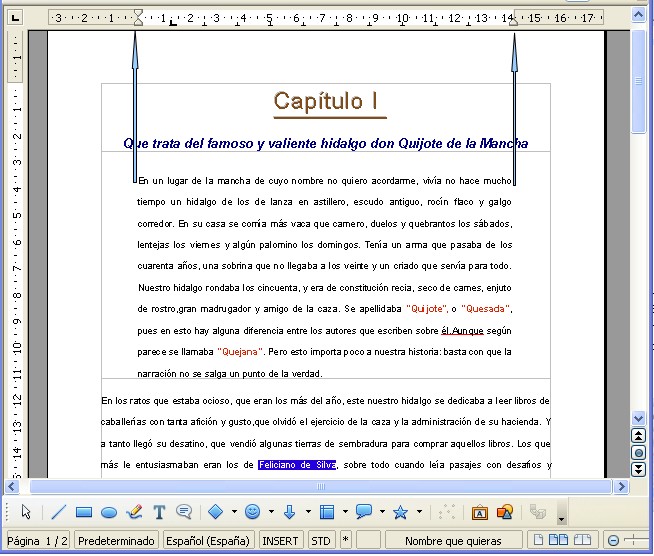Click the horizontal scrollbar right arrow

pos(622,486)
